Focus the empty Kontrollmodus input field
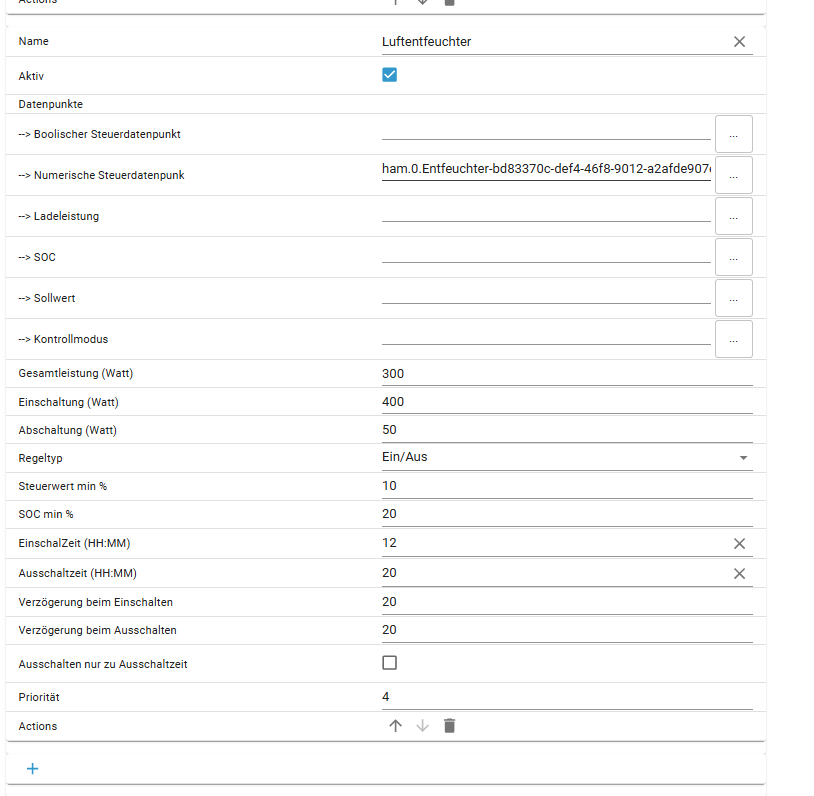Viewport: 814px width, 796px height. (546, 334)
